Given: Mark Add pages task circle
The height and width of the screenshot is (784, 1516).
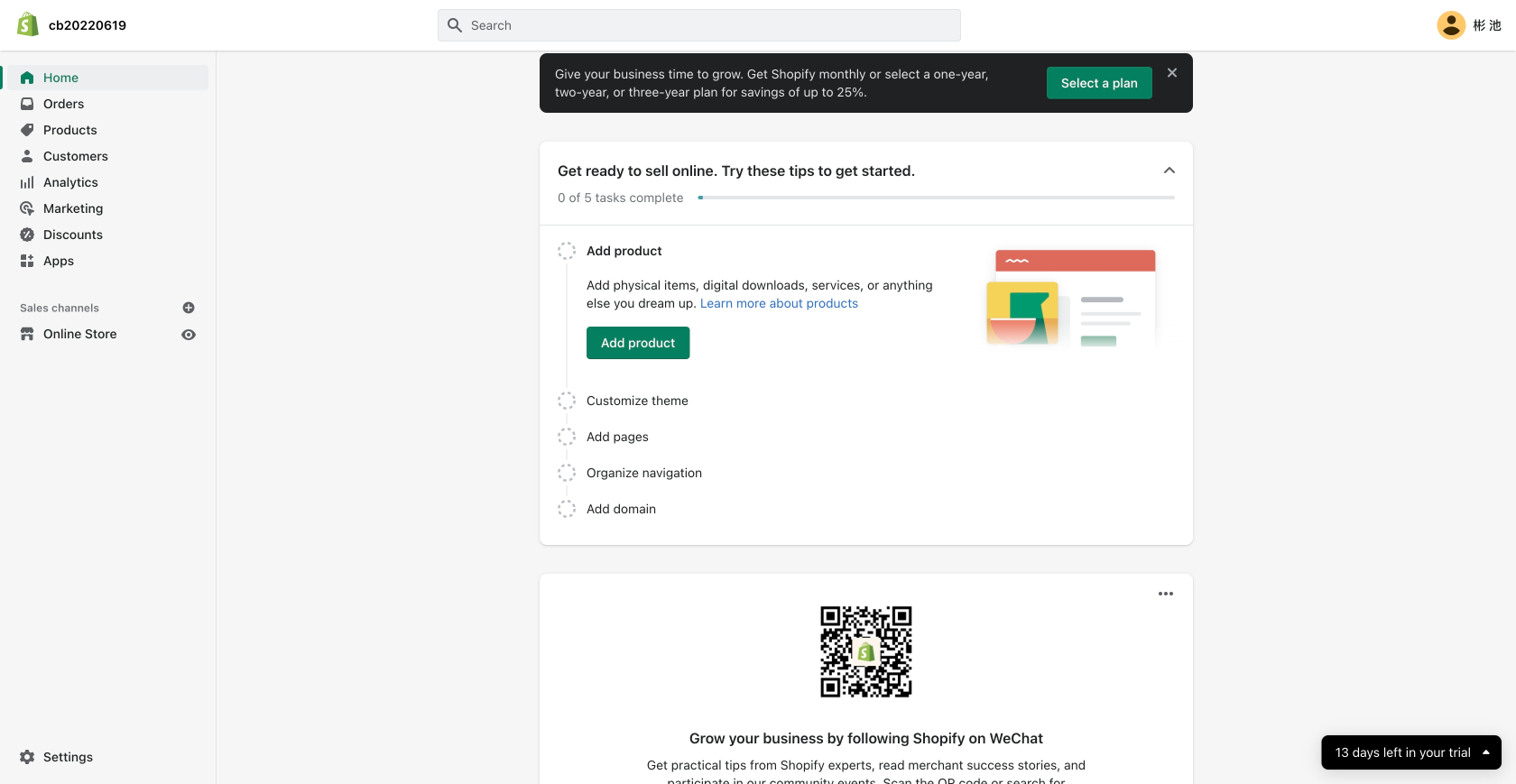Looking at the screenshot, I should coord(567,437).
